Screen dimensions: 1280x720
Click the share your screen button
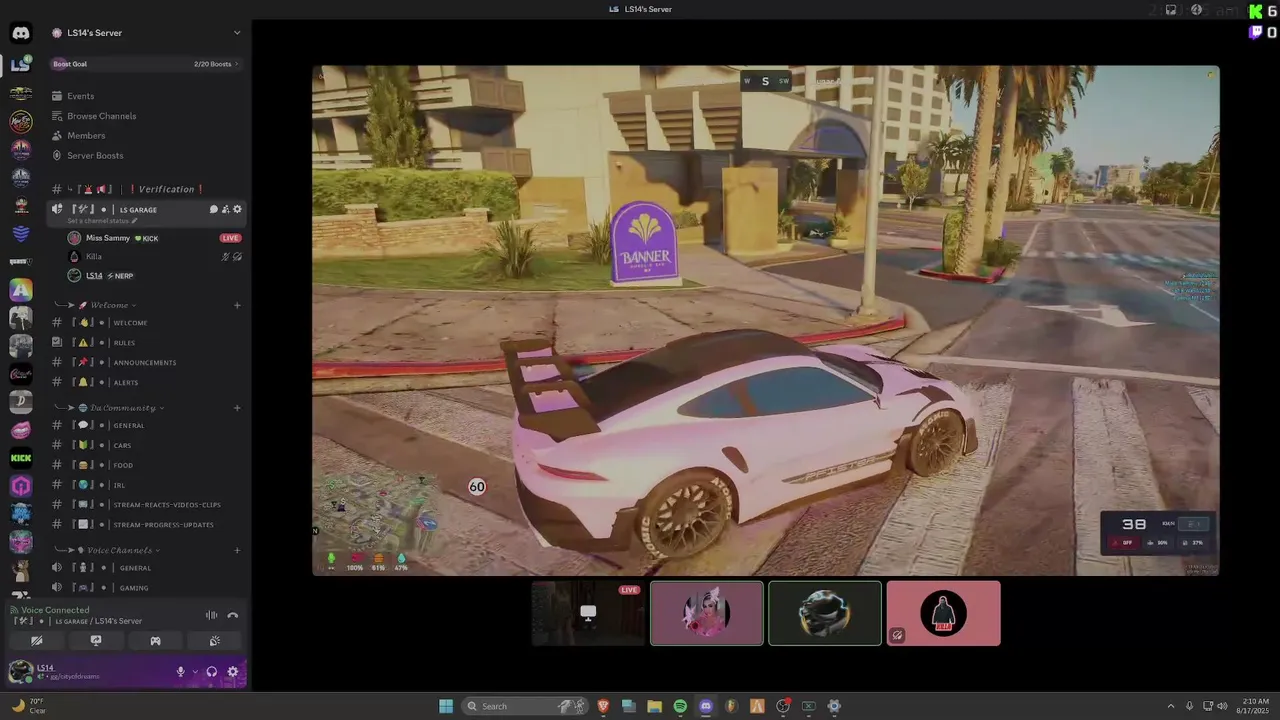pyautogui.click(x=96, y=641)
